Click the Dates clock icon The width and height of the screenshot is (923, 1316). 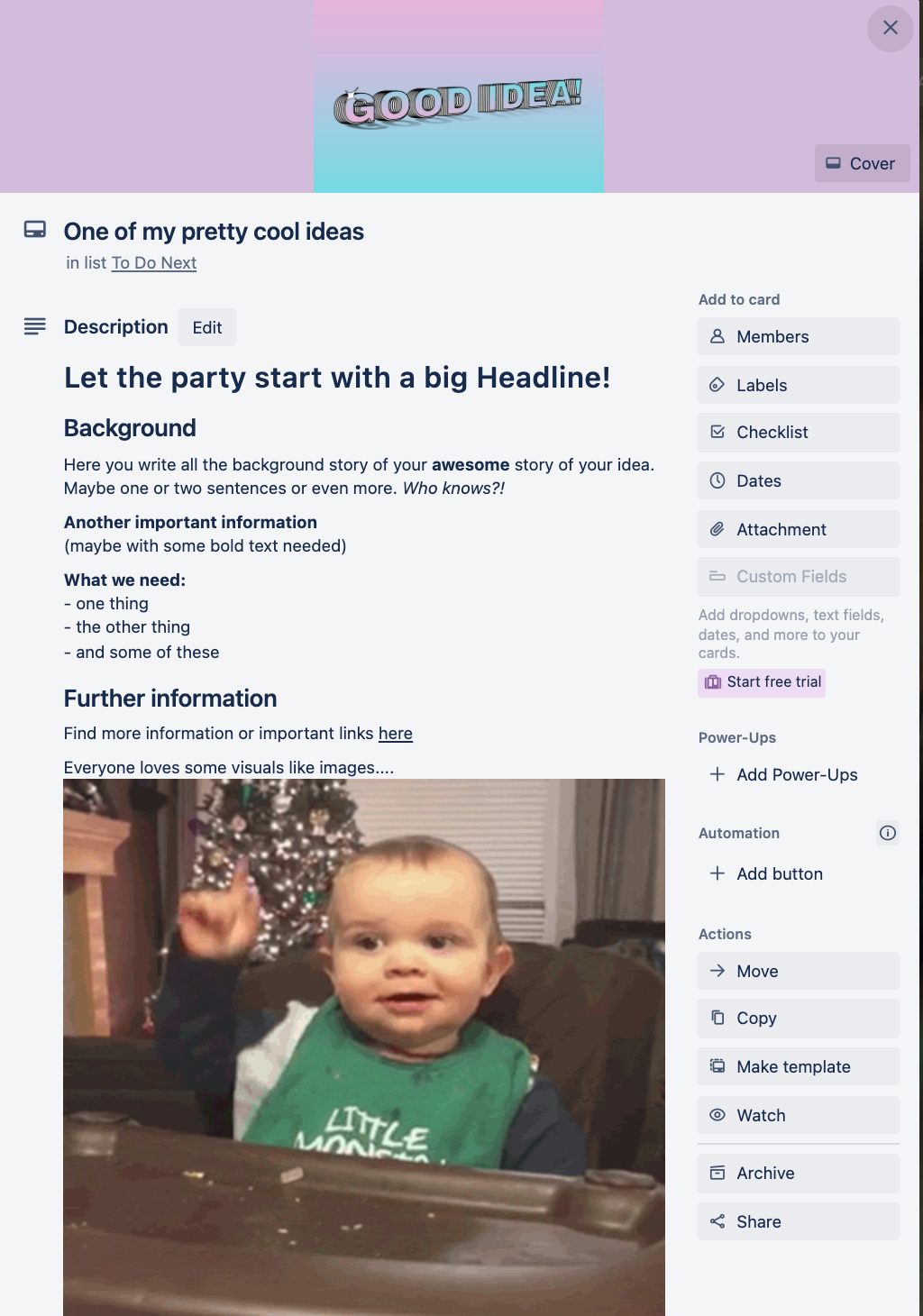pos(717,480)
